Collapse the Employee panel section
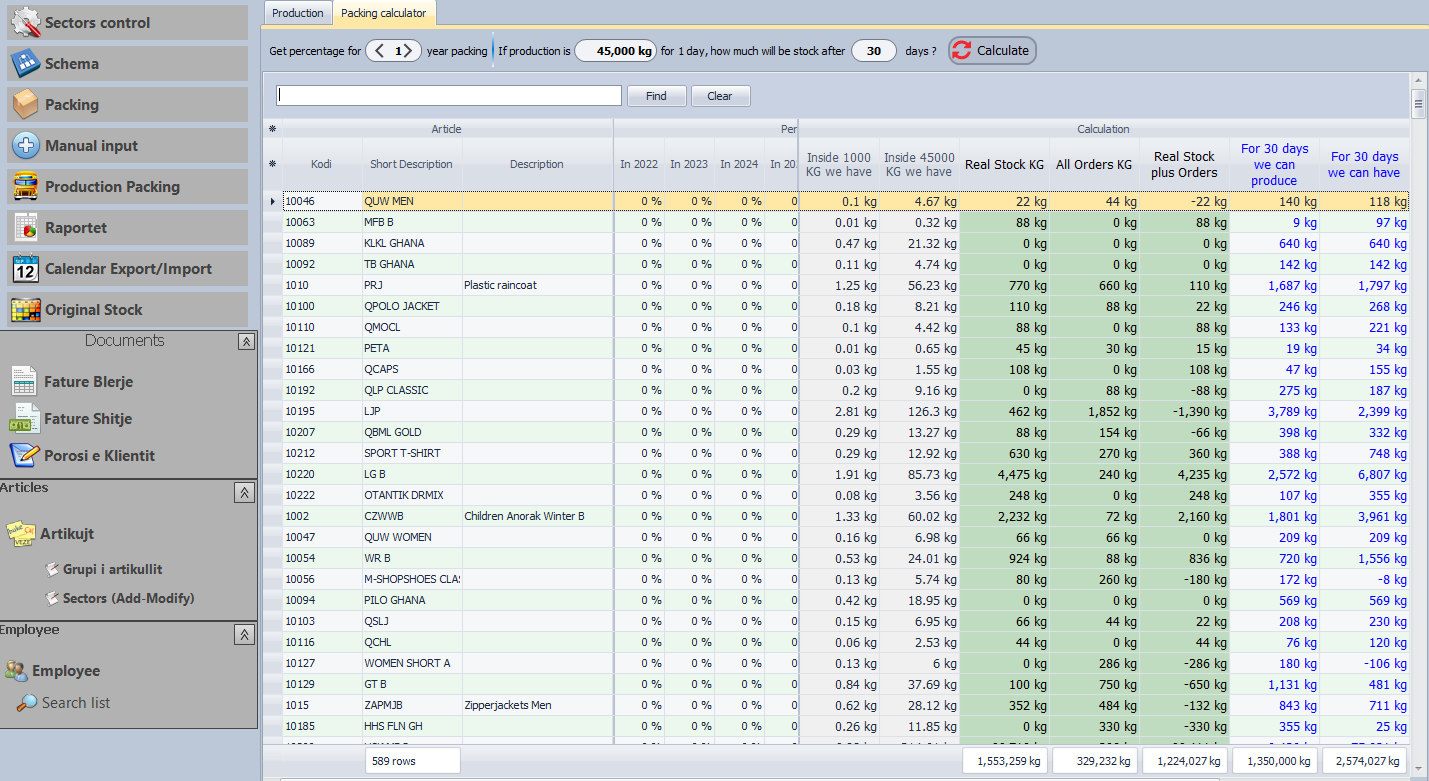Screen dimensions: 1429x781 click(243, 634)
